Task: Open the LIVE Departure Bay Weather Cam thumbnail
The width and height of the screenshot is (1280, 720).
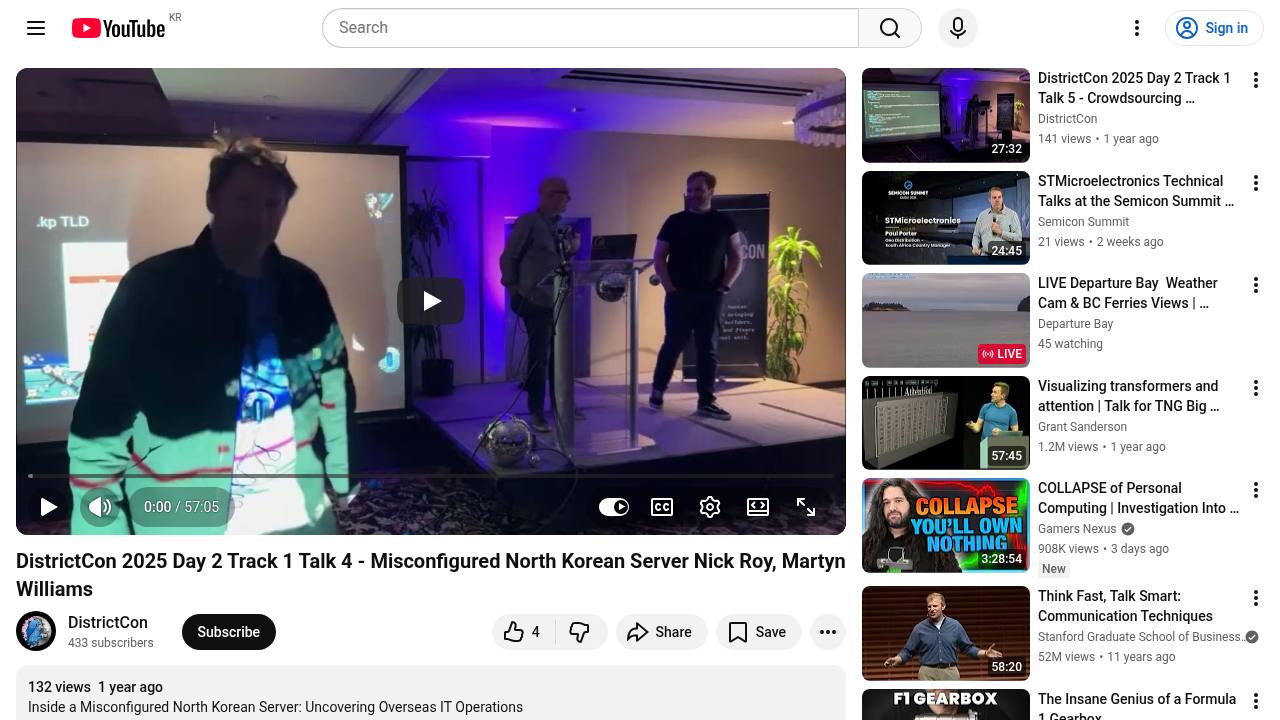Action: point(946,320)
